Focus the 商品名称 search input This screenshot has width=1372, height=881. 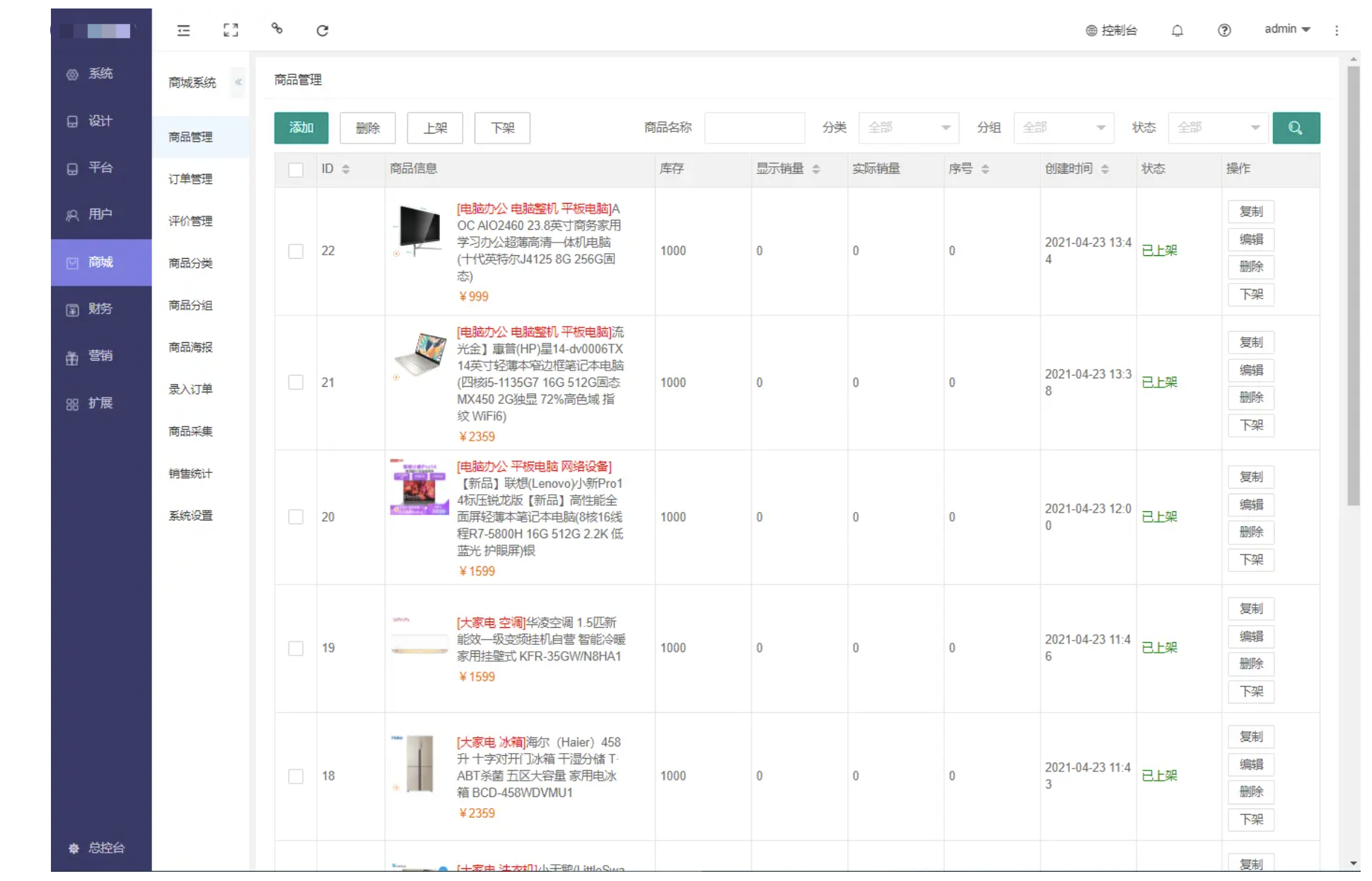pos(755,128)
